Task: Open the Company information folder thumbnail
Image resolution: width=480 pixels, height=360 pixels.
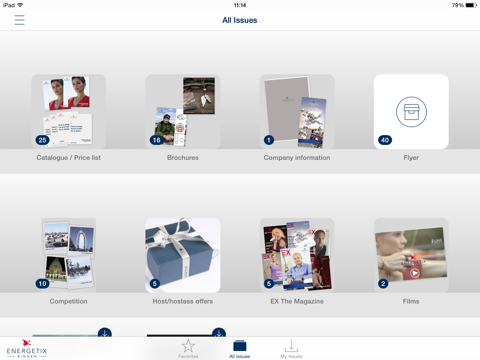Action: click(297, 112)
